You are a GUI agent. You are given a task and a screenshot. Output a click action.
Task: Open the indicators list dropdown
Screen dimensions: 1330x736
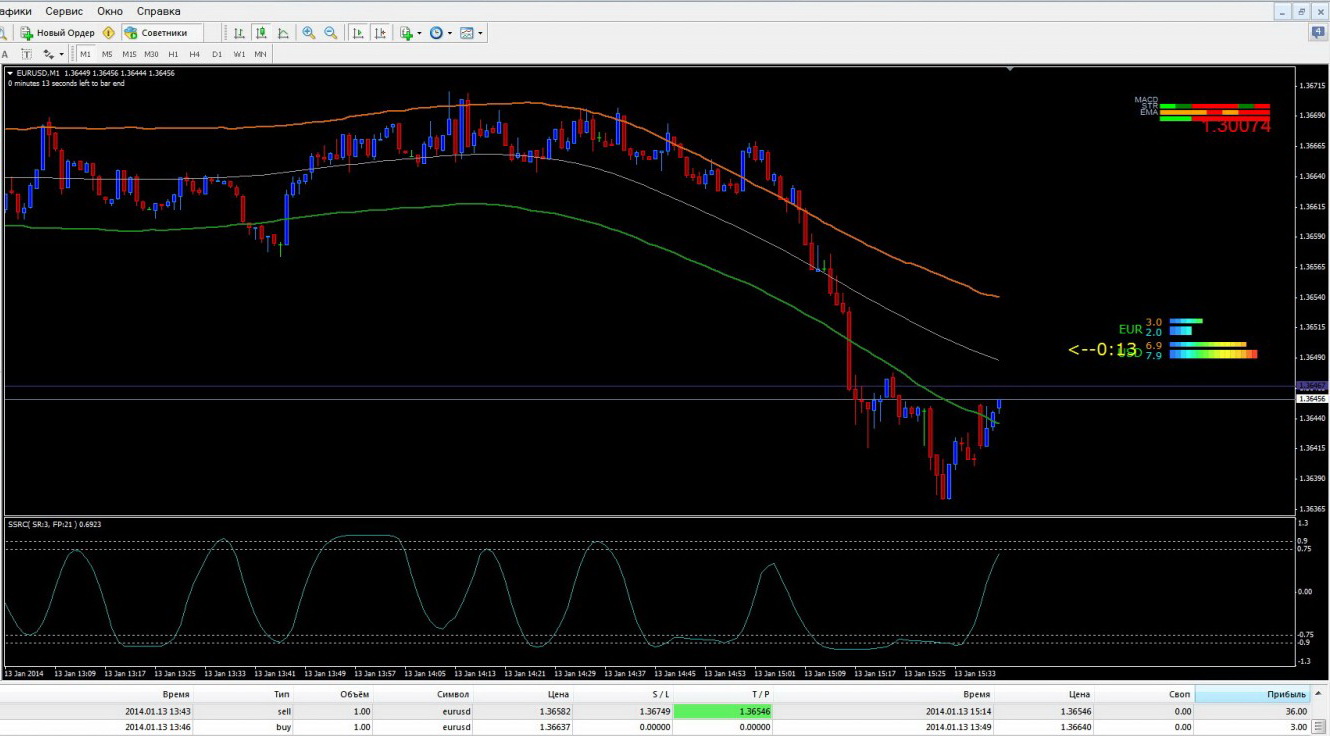click(410, 33)
